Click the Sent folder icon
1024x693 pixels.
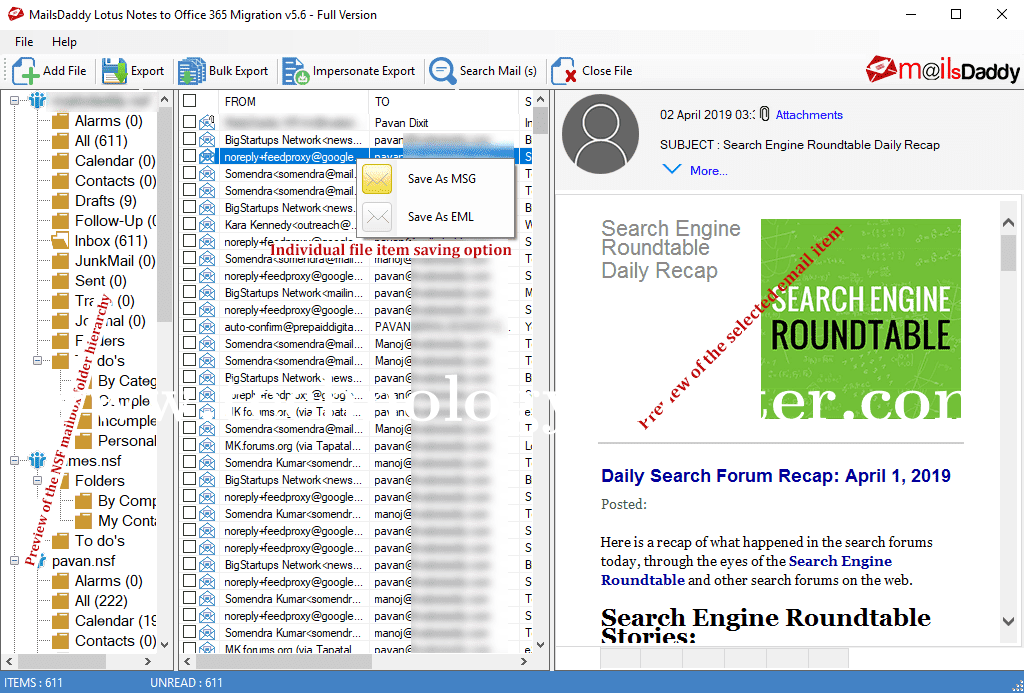[60, 281]
